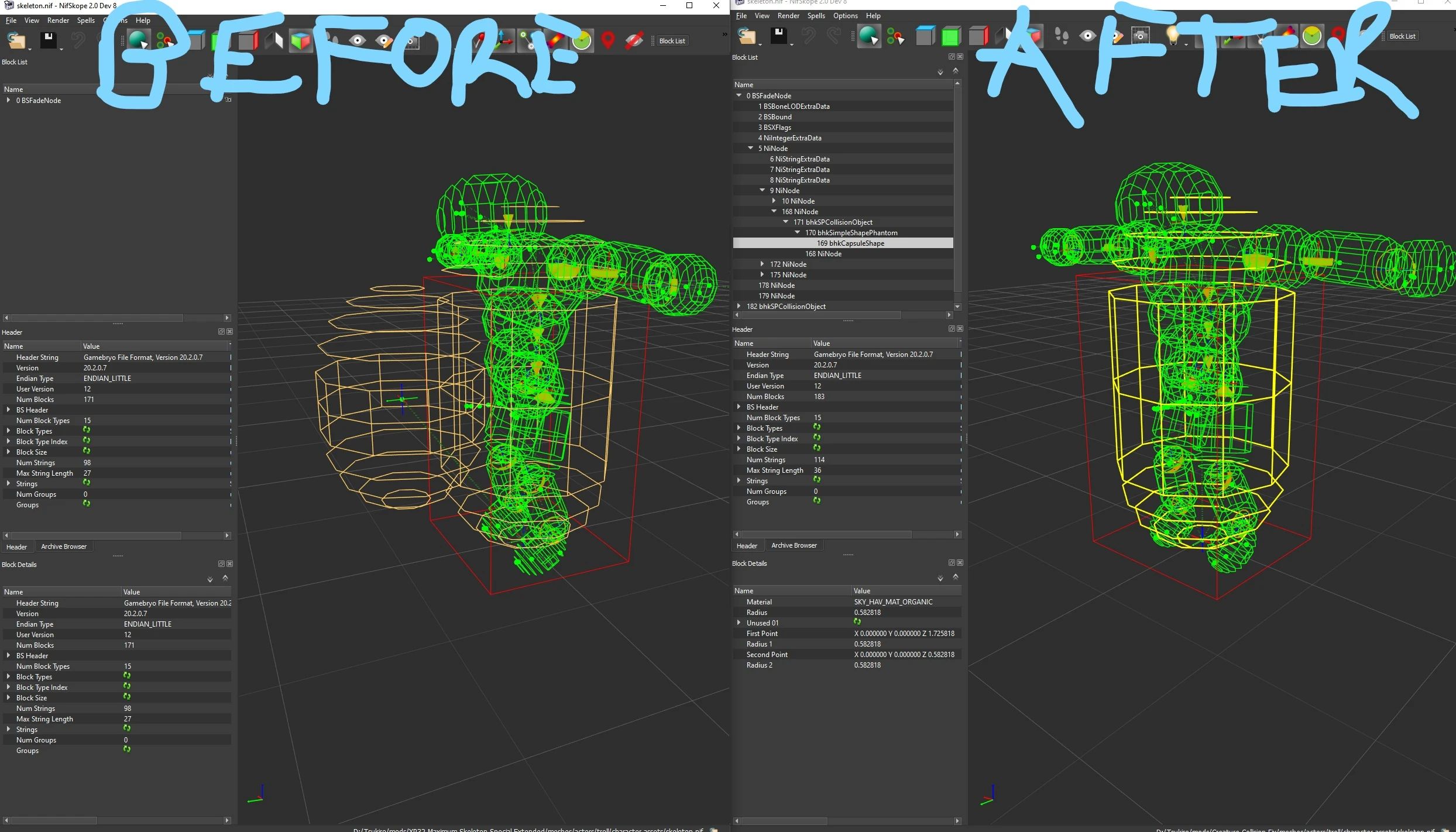This screenshot has width=1456, height=832.
Task: Select the Header tab in right window
Action: click(x=747, y=546)
